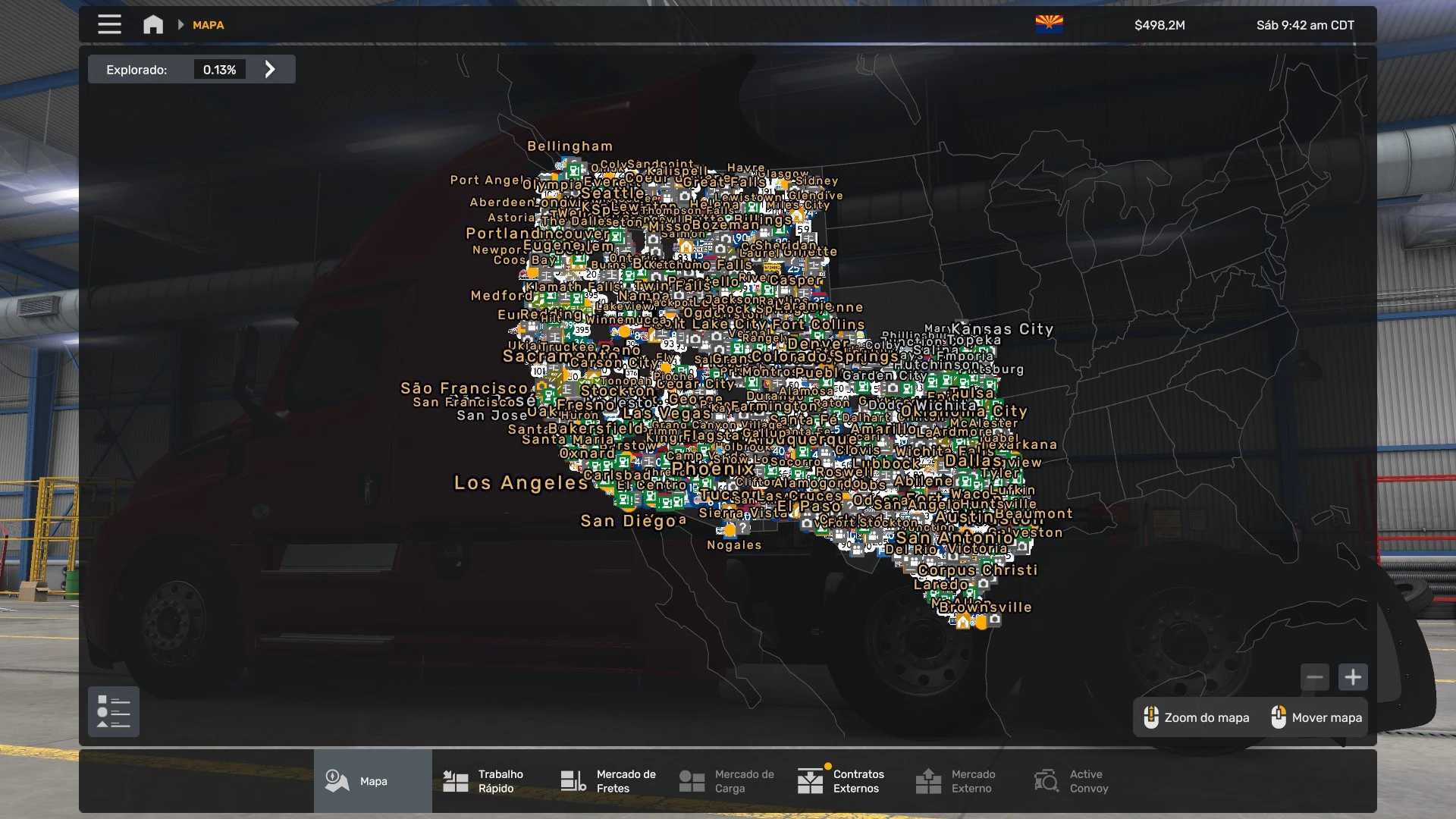1456x819 pixels.
Task: Click the Zoom do mapa mouse hint
Action: click(1197, 717)
